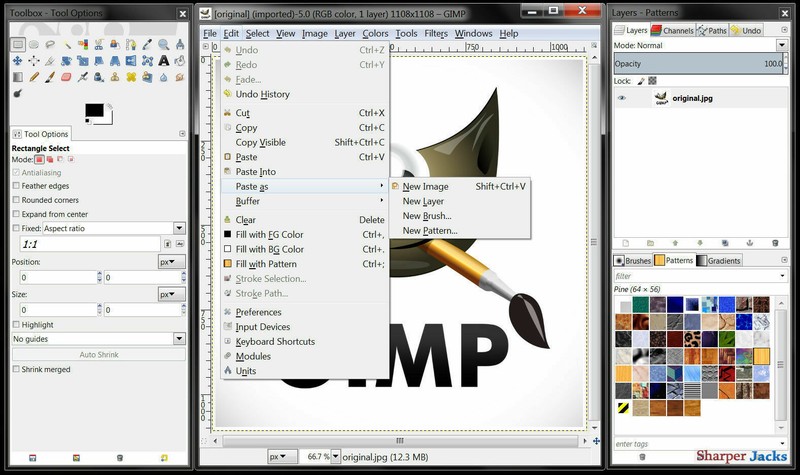Click the foreground black color swatch
Image resolution: width=800 pixels, height=475 pixels.
click(94, 110)
